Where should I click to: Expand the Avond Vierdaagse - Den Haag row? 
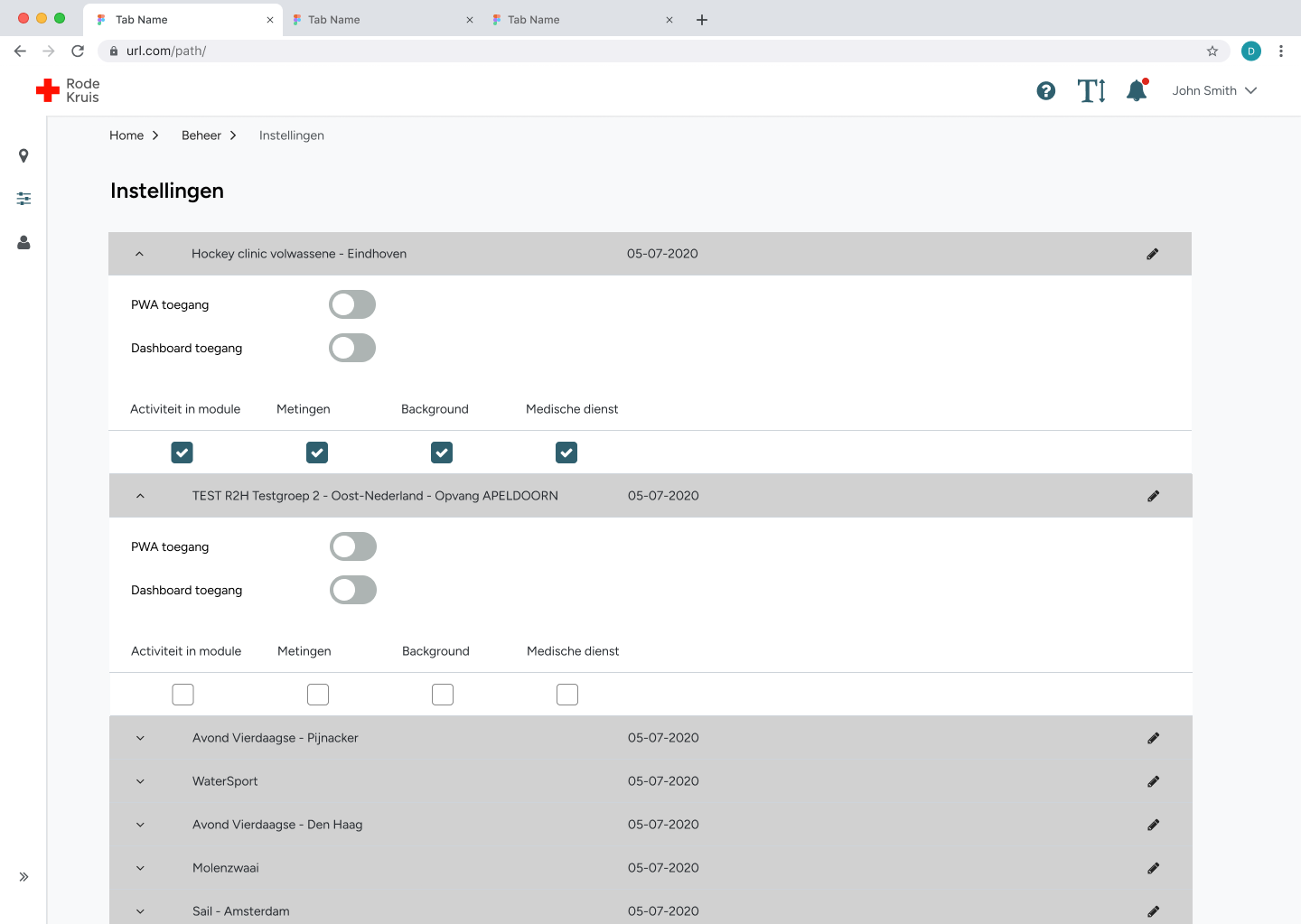click(x=140, y=825)
